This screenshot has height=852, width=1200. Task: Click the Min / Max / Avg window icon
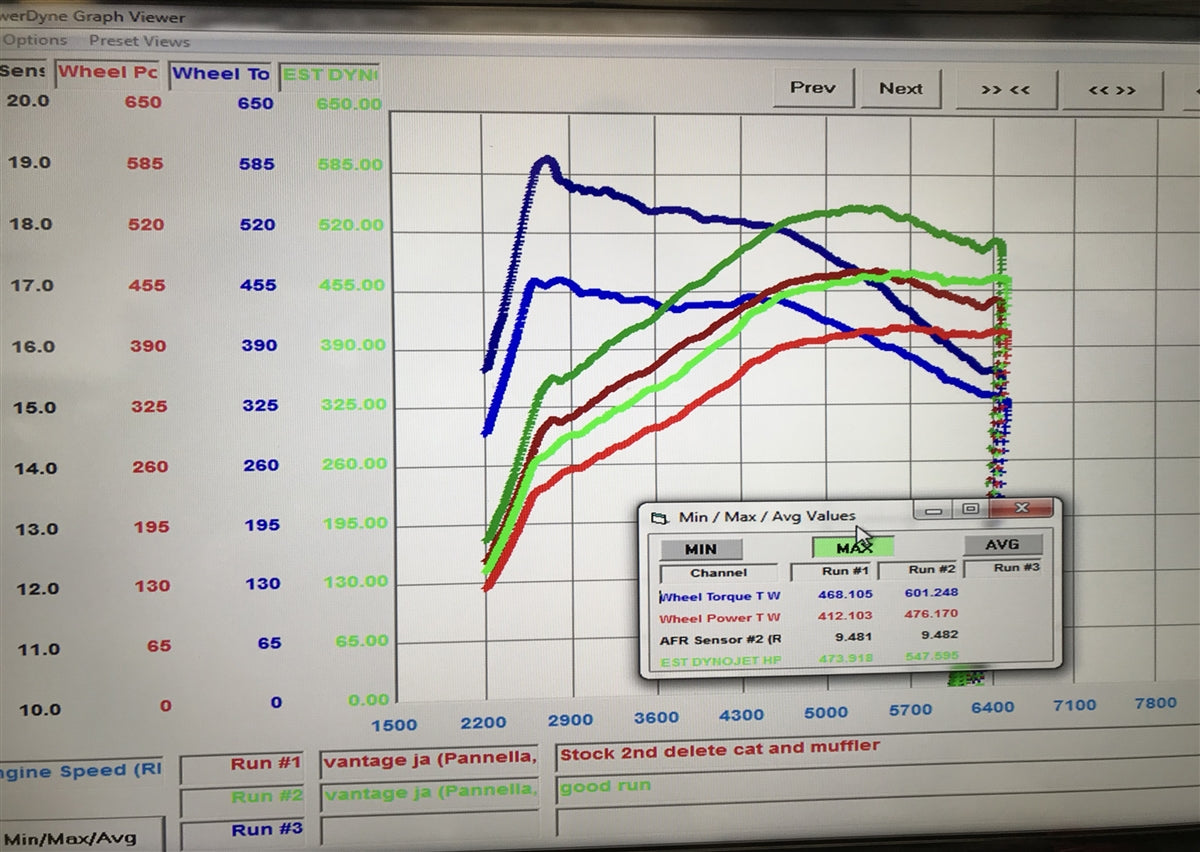(x=659, y=517)
